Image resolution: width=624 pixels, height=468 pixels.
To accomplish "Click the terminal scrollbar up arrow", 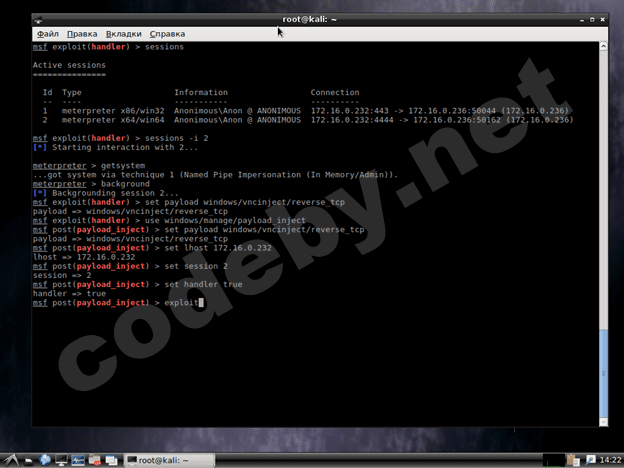I will coord(603,47).
